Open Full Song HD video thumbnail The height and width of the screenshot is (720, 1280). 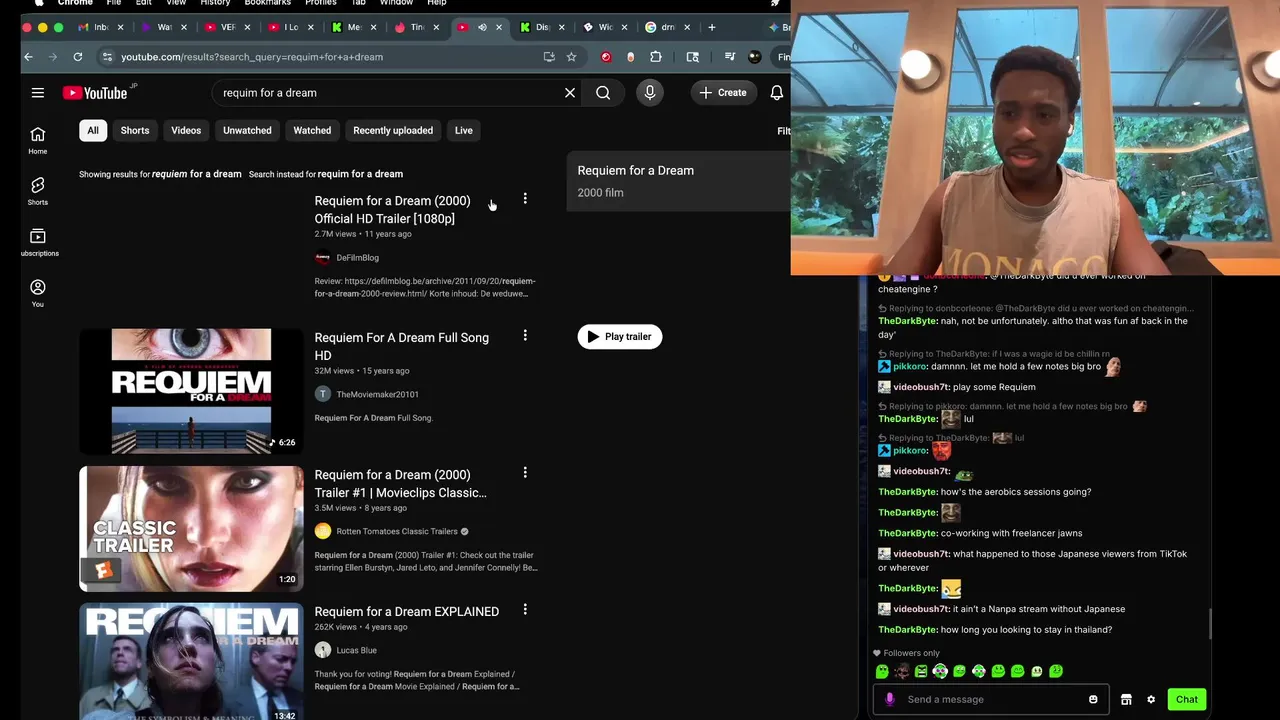[x=191, y=391]
